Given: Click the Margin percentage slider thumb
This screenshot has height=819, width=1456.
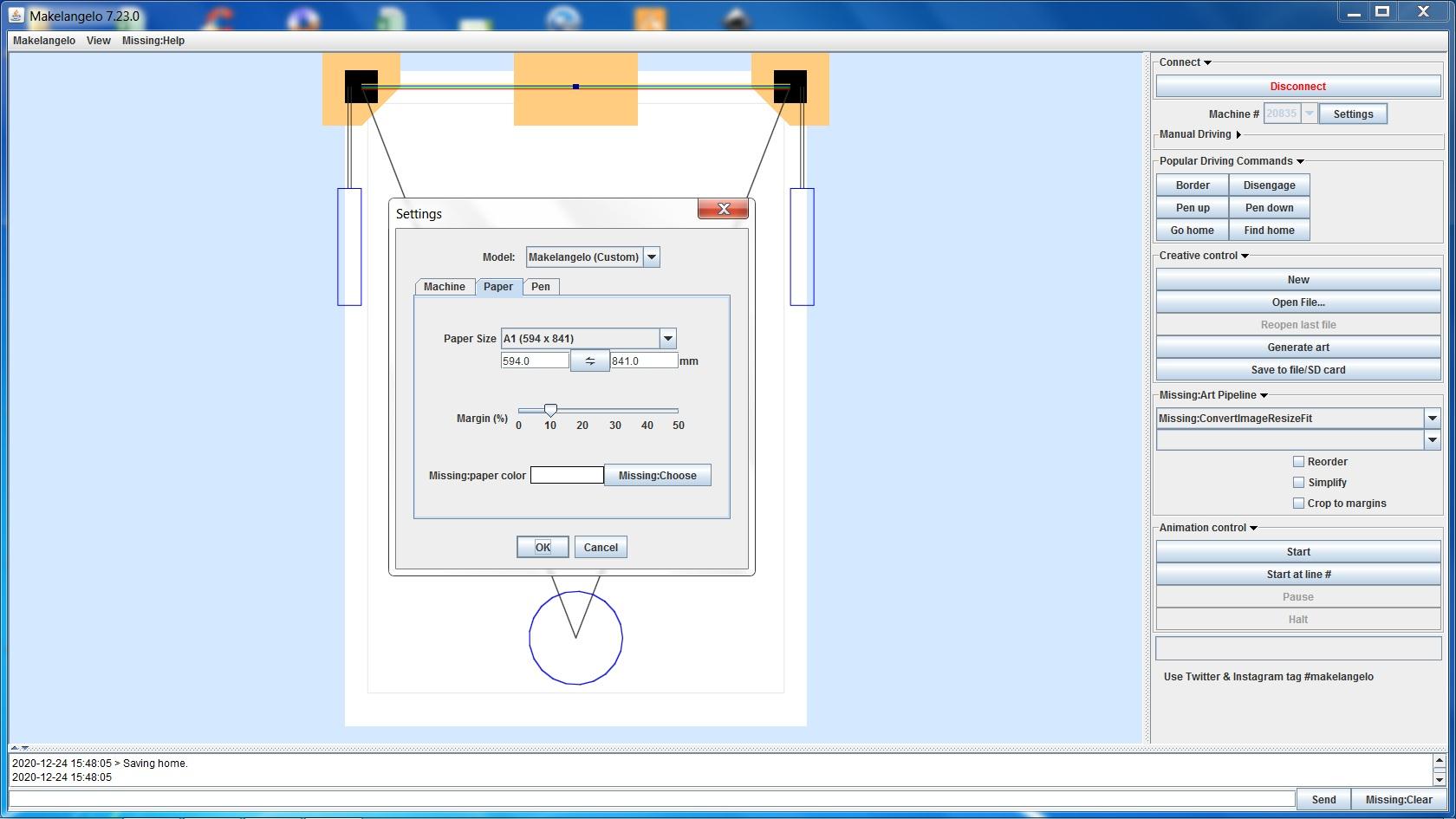Looking at the screenshot, I should pyautogui.click(x=550, y=410).
